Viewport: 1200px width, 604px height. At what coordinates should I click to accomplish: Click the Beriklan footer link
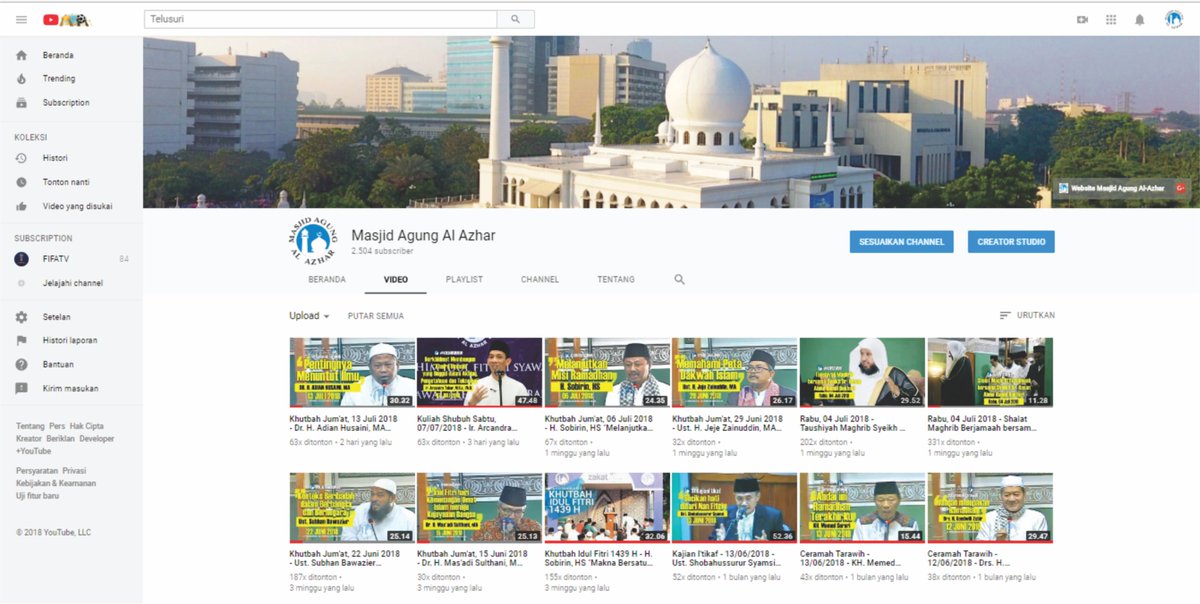(60, 438)
